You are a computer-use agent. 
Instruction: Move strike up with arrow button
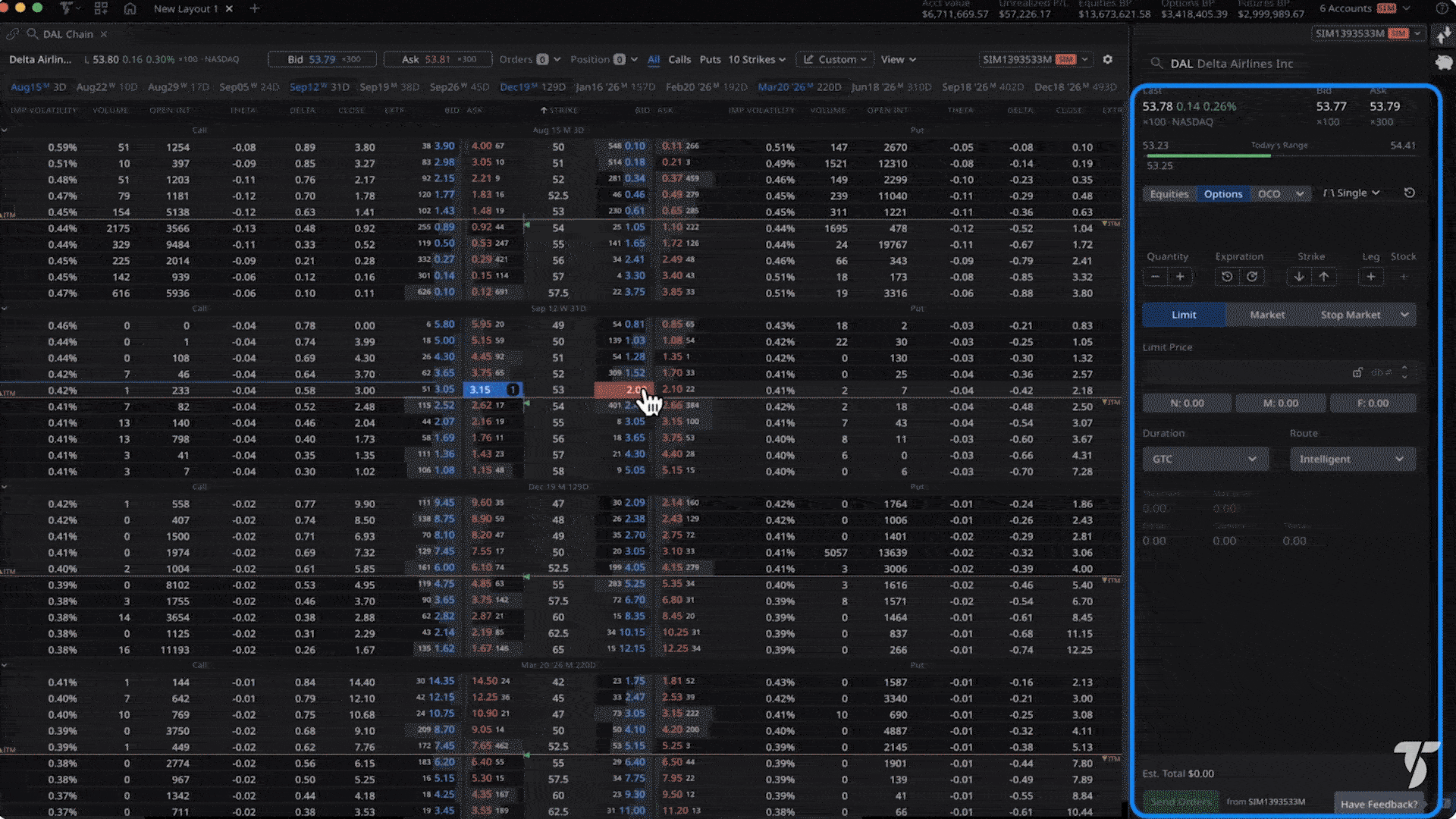coord(1323,277)
